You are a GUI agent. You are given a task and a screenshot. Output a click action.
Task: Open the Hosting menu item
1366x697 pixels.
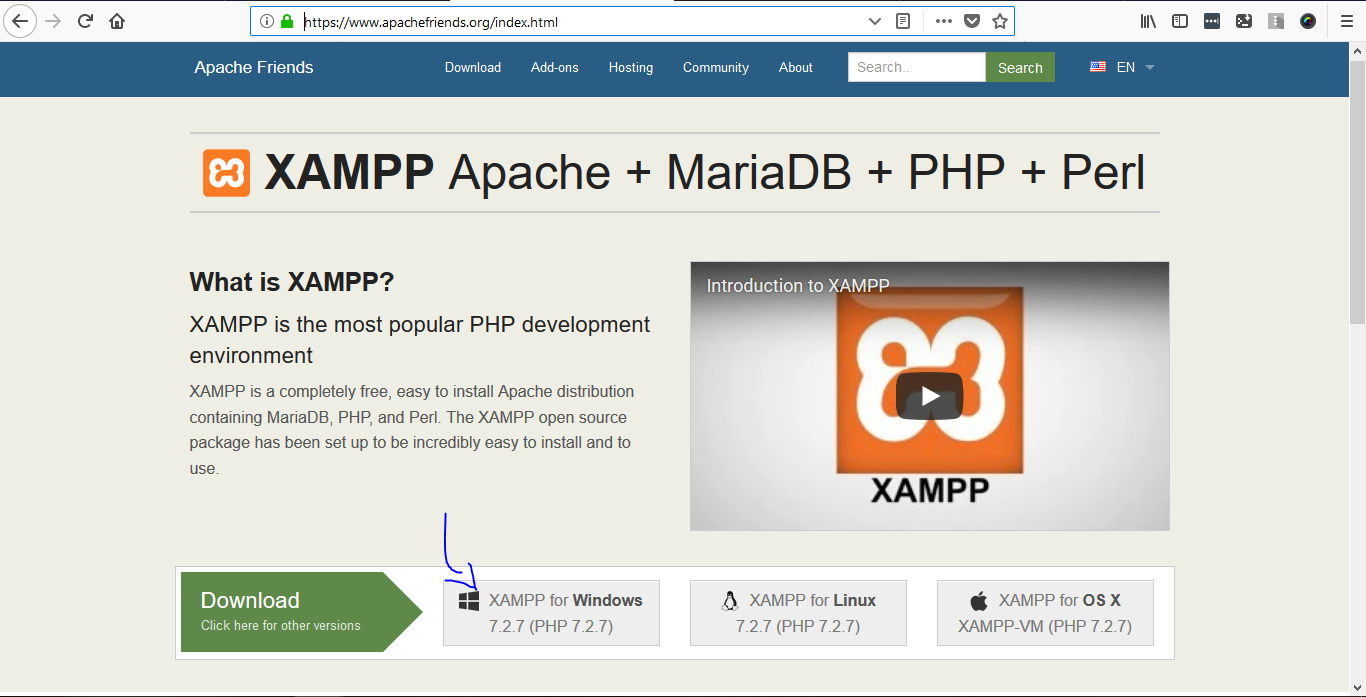click(x=631, y=67)
